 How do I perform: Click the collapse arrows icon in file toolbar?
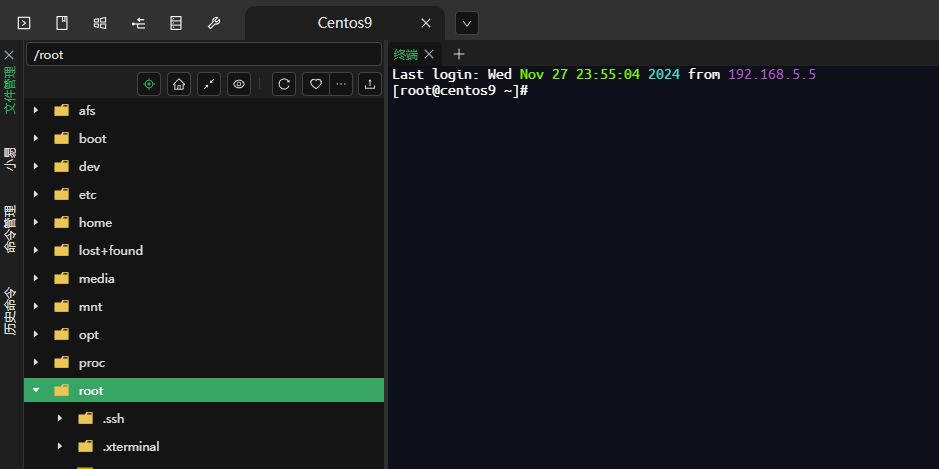pyautogui.click(x=209, y=84)
